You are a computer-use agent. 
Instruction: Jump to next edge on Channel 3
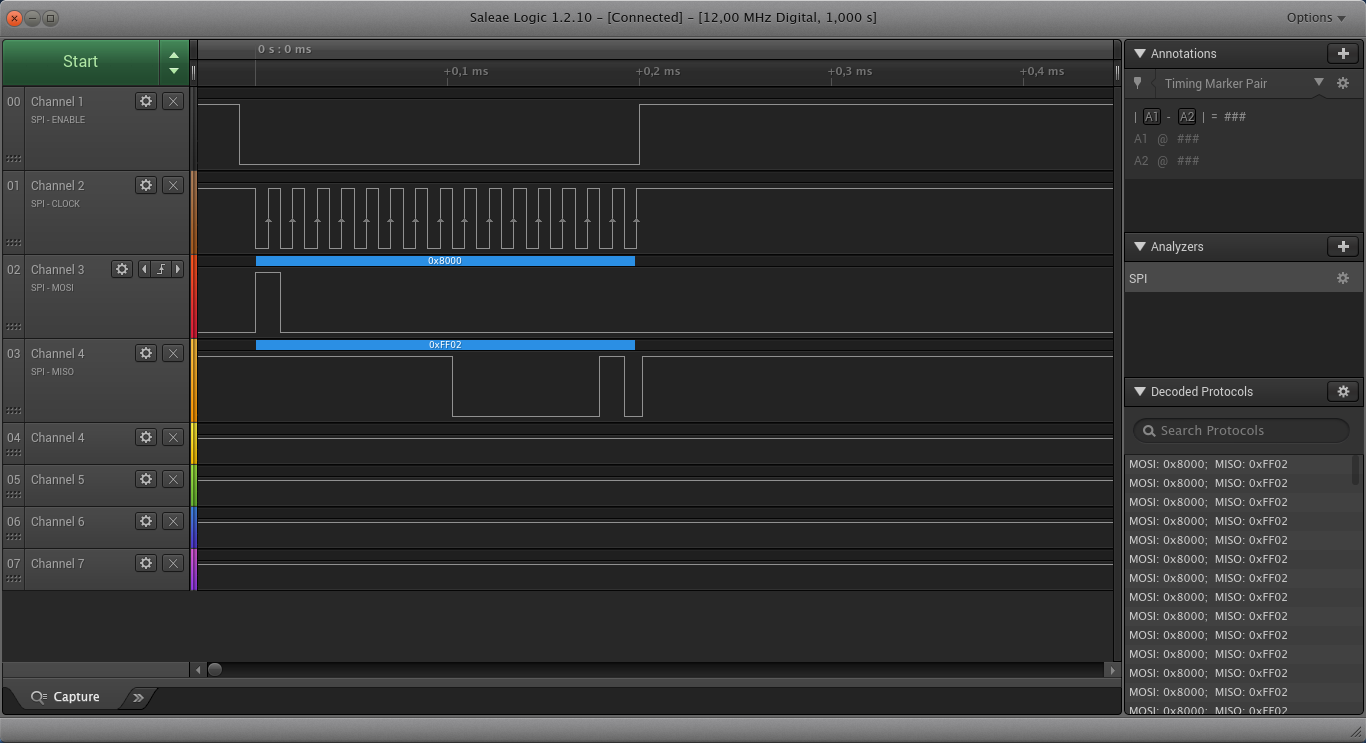point(178,269)
